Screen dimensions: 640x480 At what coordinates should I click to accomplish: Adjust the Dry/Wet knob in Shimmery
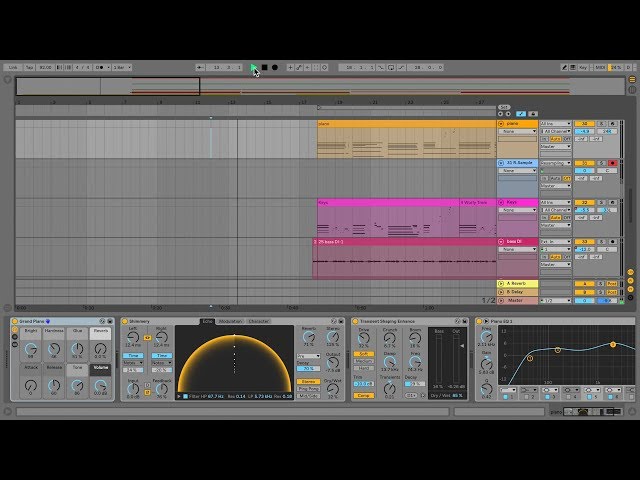333,389
